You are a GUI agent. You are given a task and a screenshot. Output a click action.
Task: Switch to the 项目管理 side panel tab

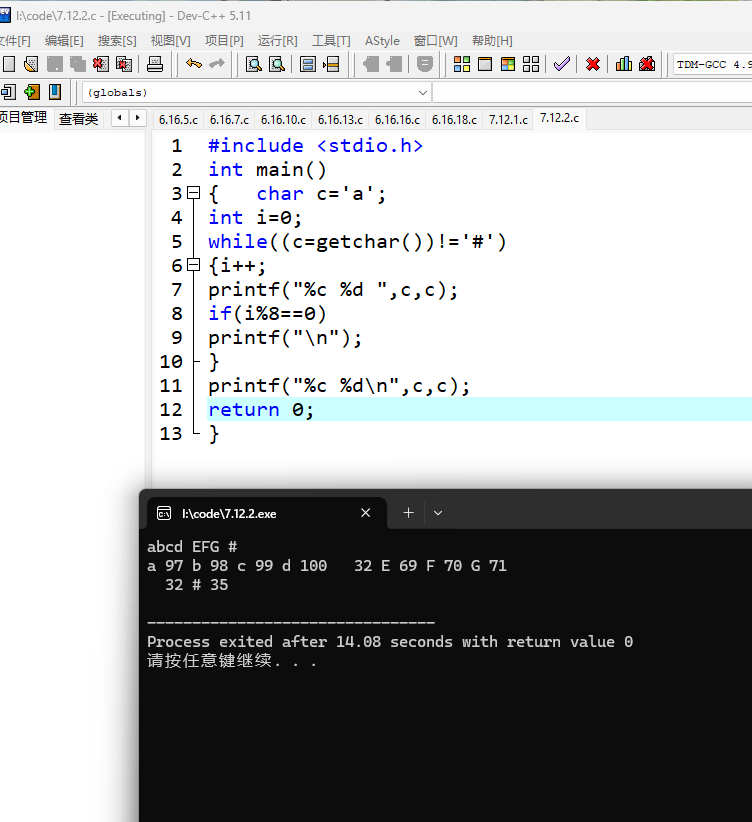point(24,117)
